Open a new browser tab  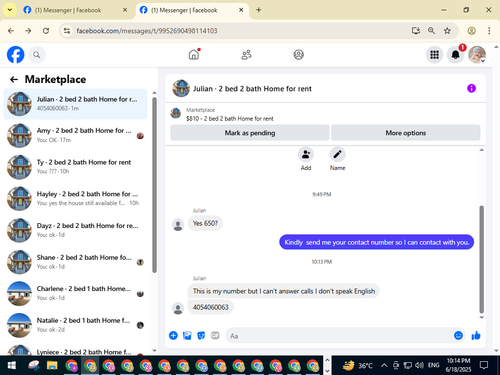point(258,10)
